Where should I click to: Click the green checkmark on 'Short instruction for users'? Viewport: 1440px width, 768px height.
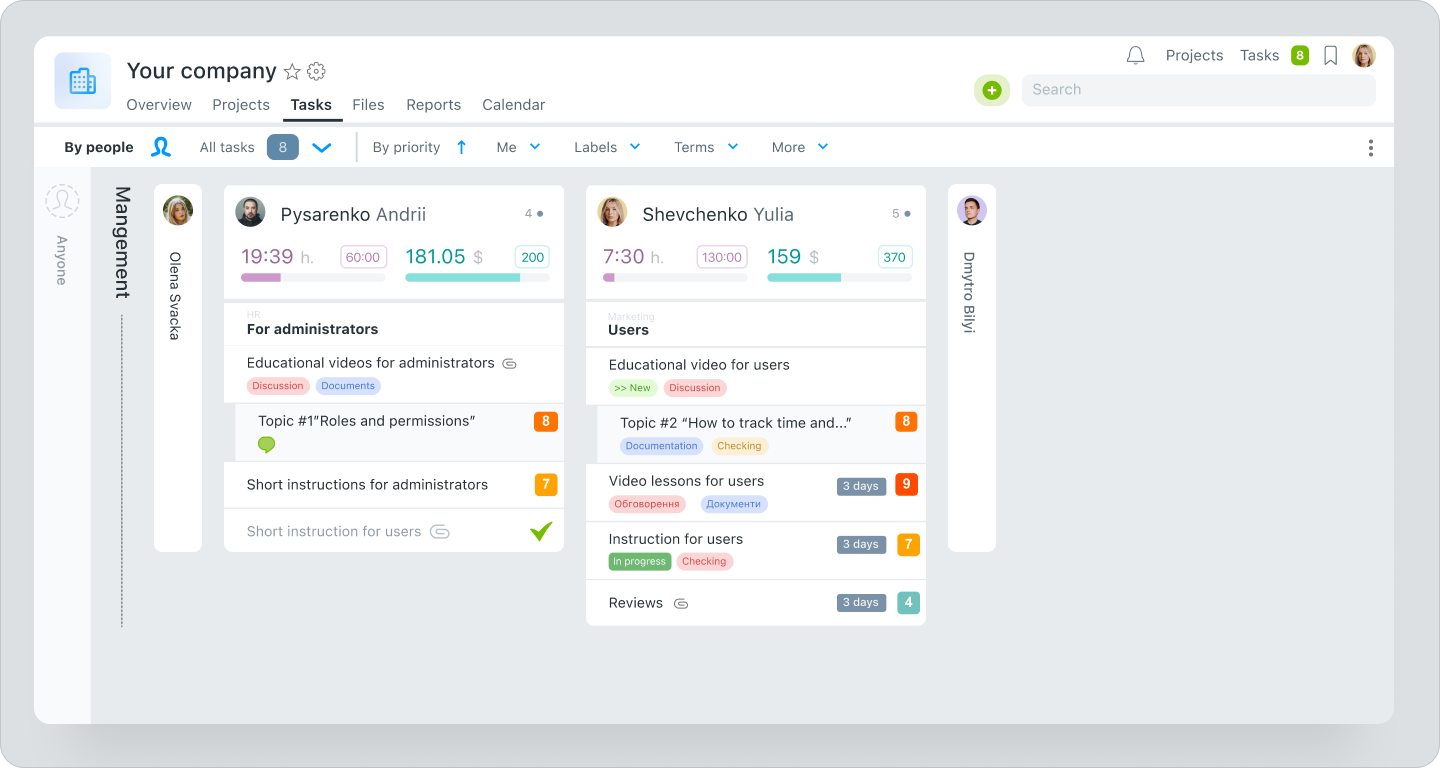coord(541,531)
